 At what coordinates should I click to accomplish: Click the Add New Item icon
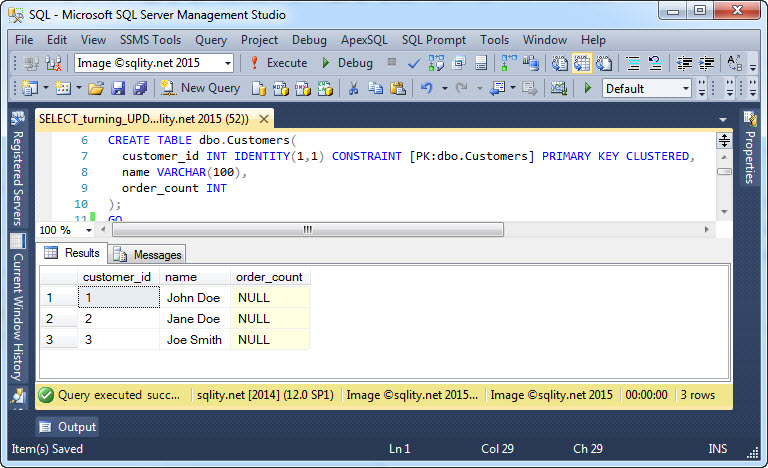pyautogui.click(x=63, y=88)
